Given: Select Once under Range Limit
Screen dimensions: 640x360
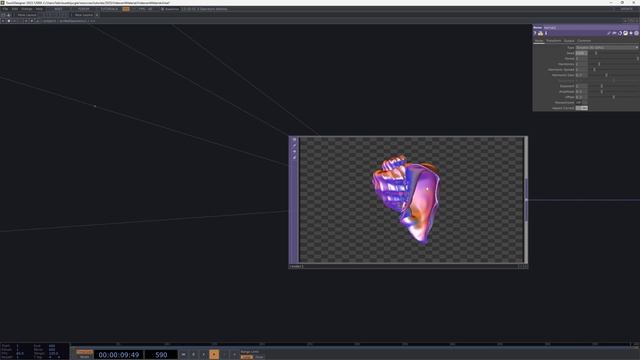Looking at the screenshot, I should (260, 357).
